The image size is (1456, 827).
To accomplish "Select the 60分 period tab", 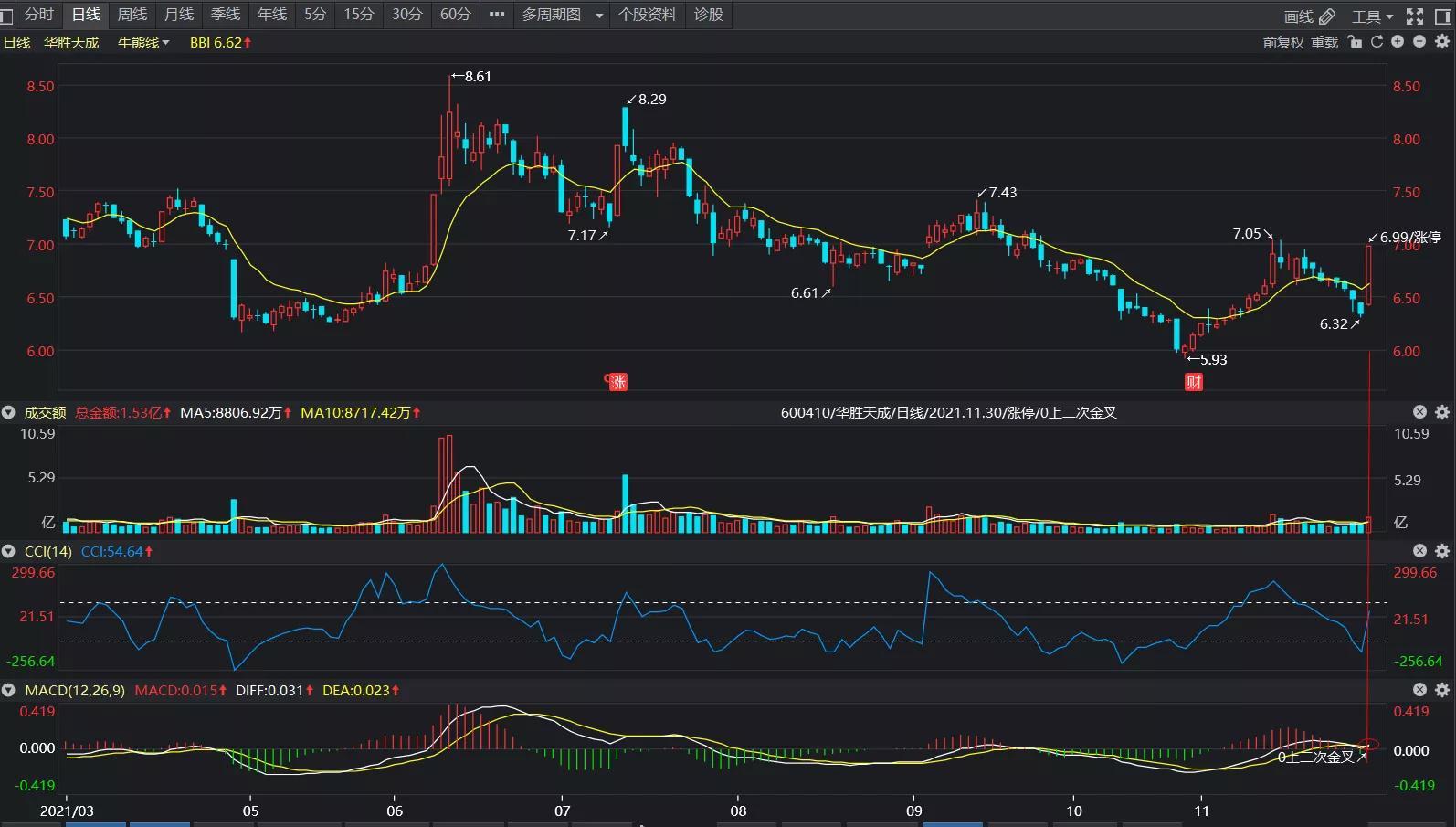I will [x=455, y=15].
